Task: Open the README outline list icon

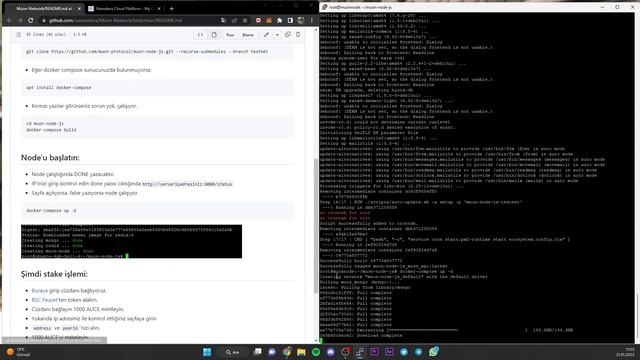Action: 18,35
